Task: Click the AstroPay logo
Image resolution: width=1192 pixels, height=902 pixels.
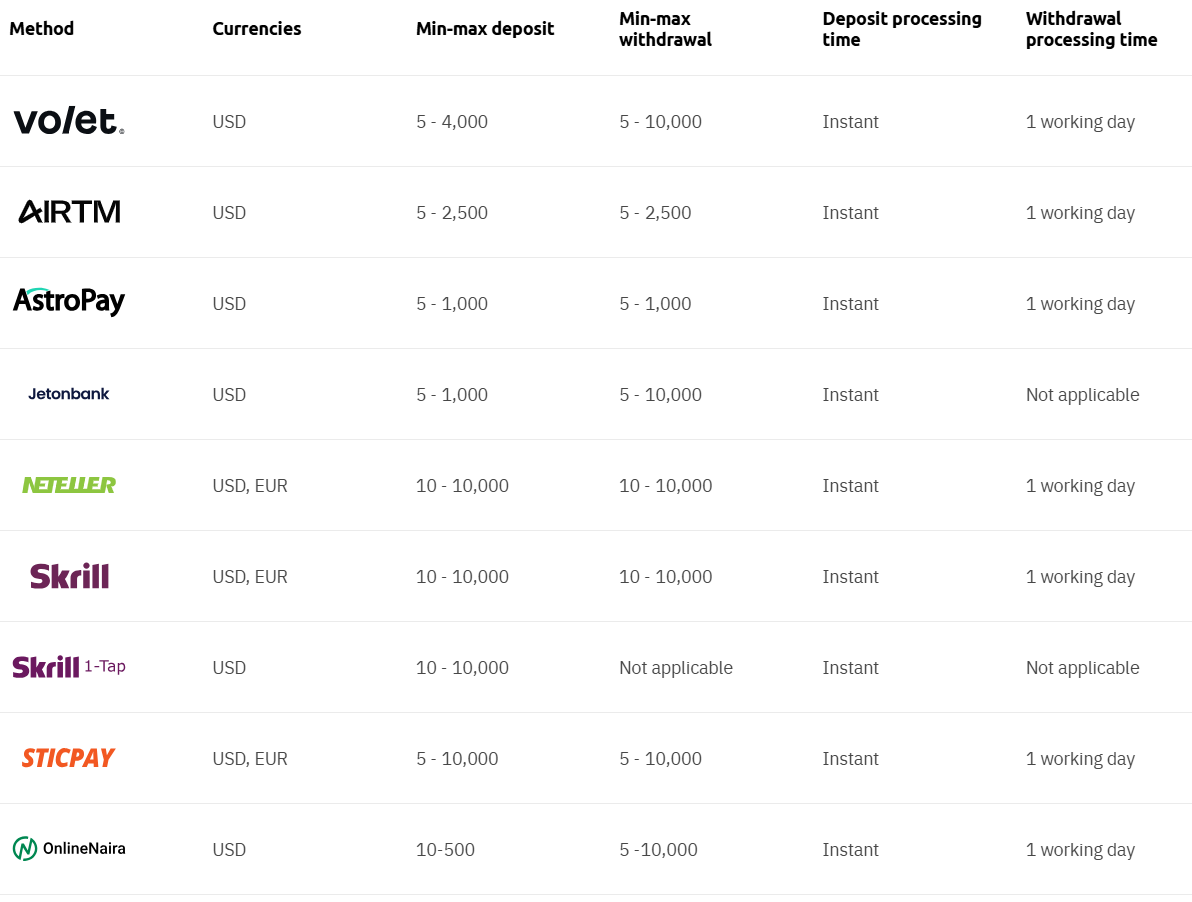Action: 69,301
